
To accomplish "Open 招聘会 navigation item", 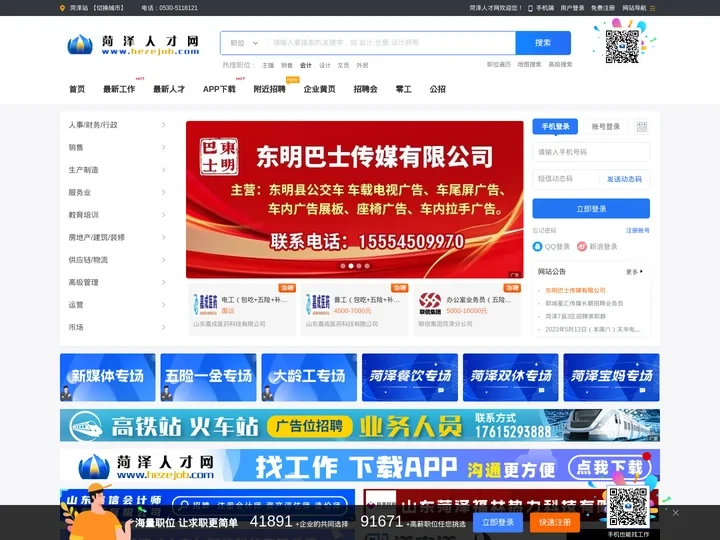I will 366,89.
